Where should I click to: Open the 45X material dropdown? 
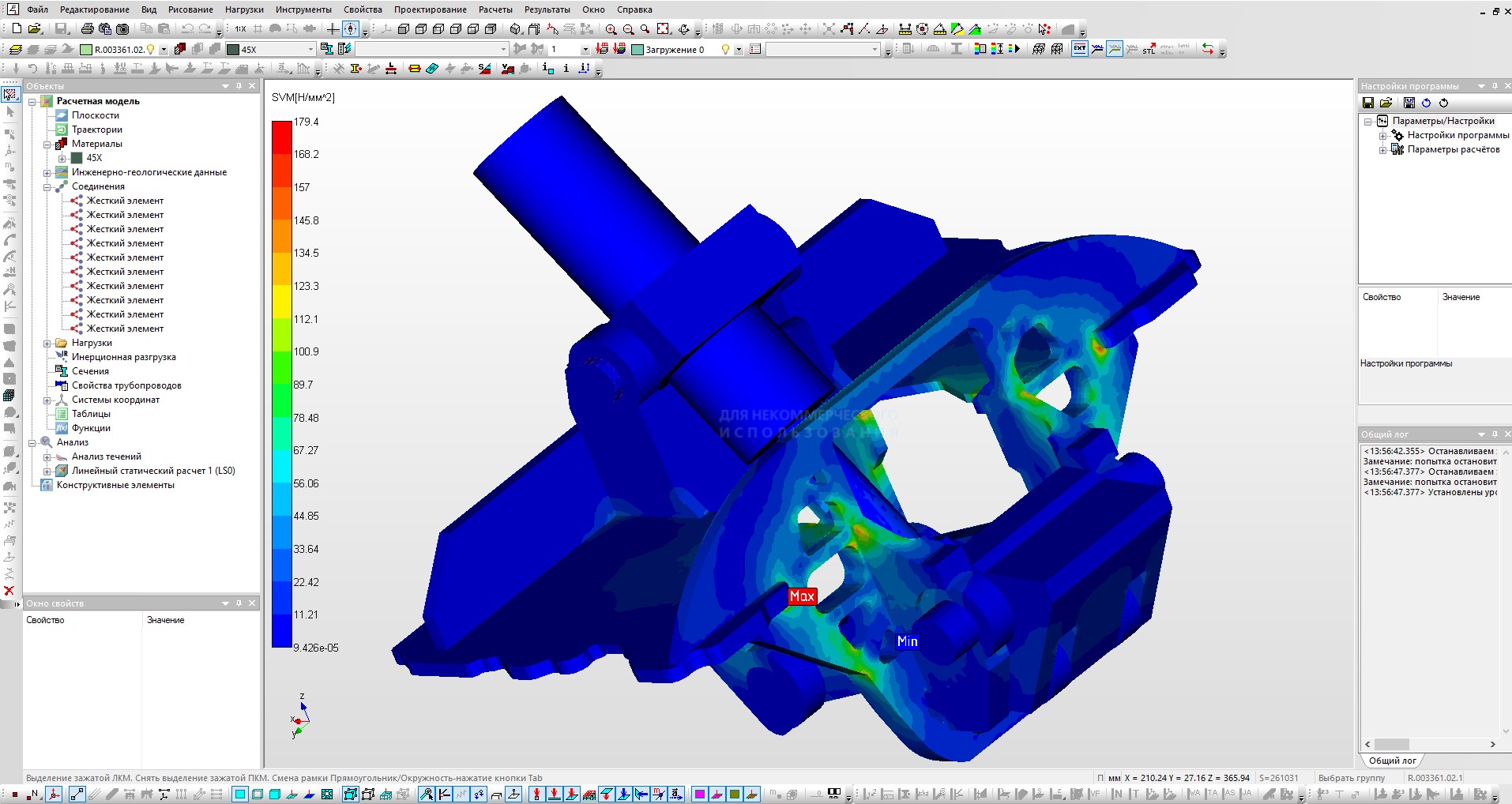point(310,50)
